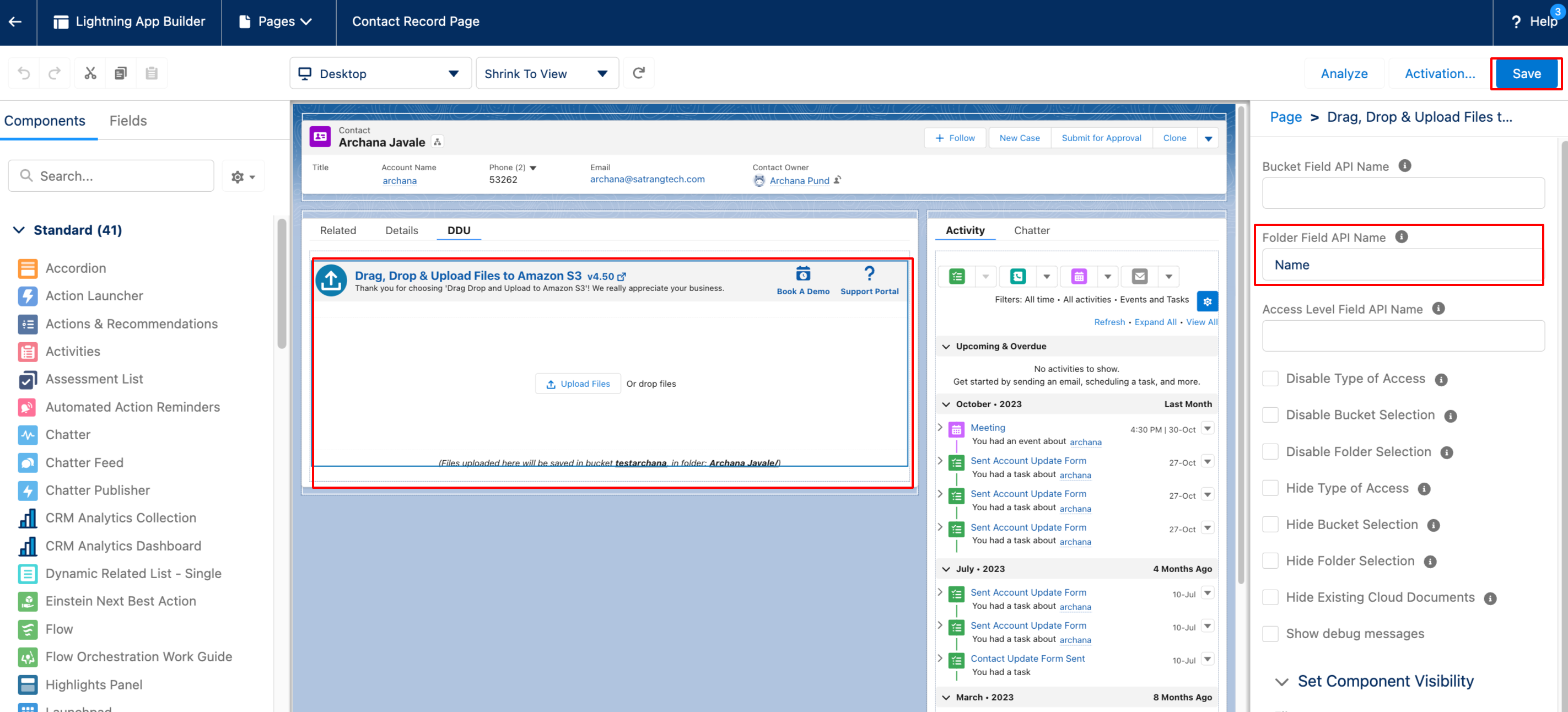Screen dimensions: 1568x712
Task: Open the Chatter tab
Action: 1031,231
